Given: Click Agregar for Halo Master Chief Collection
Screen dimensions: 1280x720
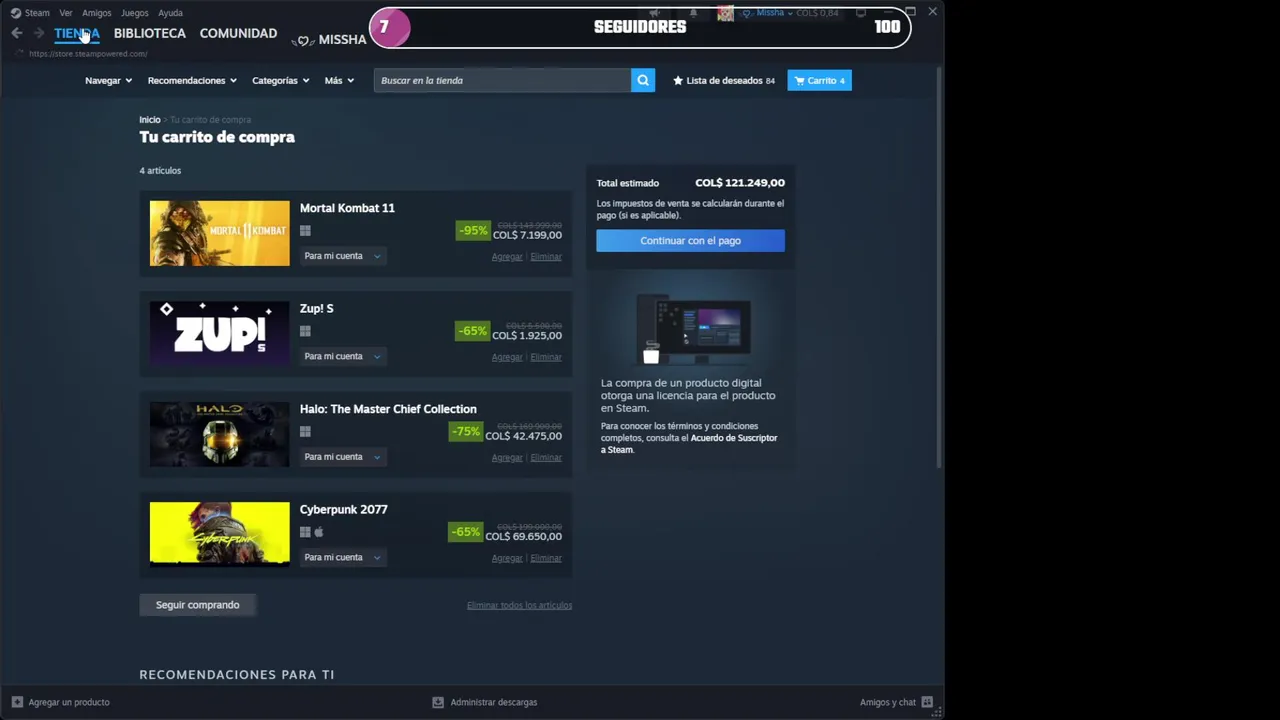Looking at the screenshot, I should click(507, 458).
